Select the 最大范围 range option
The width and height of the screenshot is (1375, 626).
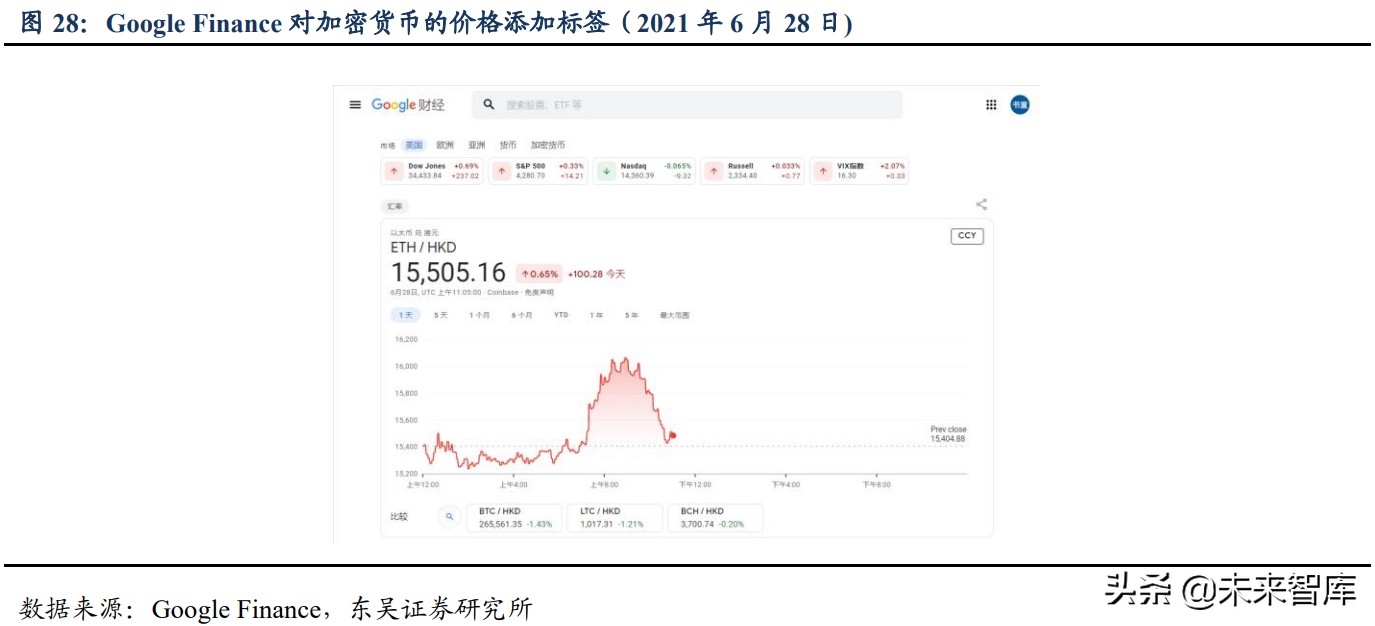coord(676,315)
